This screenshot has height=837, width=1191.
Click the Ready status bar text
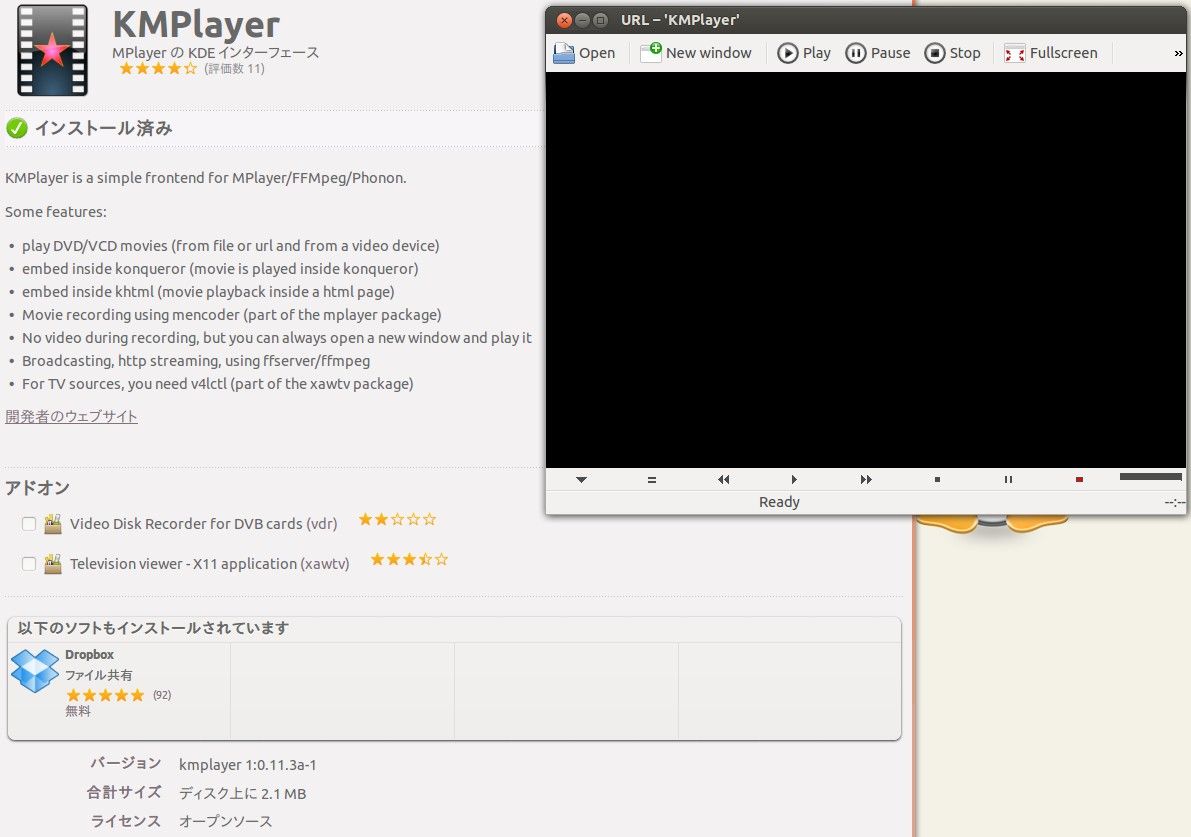(779, 502)
